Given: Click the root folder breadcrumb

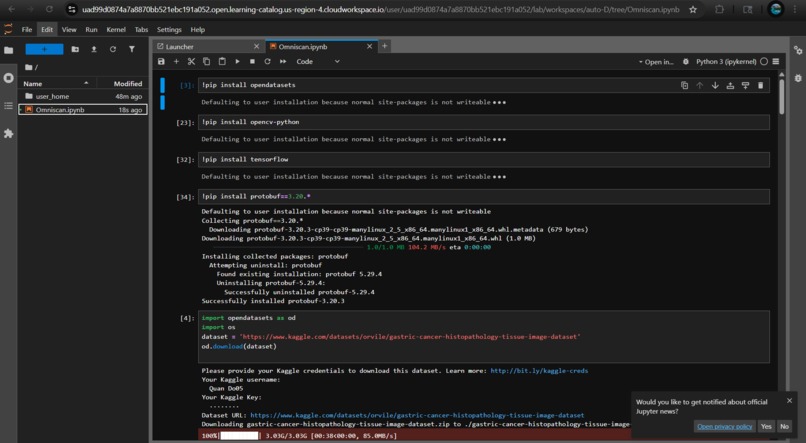Looking at the screenshot, I should pyautogui.click(x=31, y=67).
